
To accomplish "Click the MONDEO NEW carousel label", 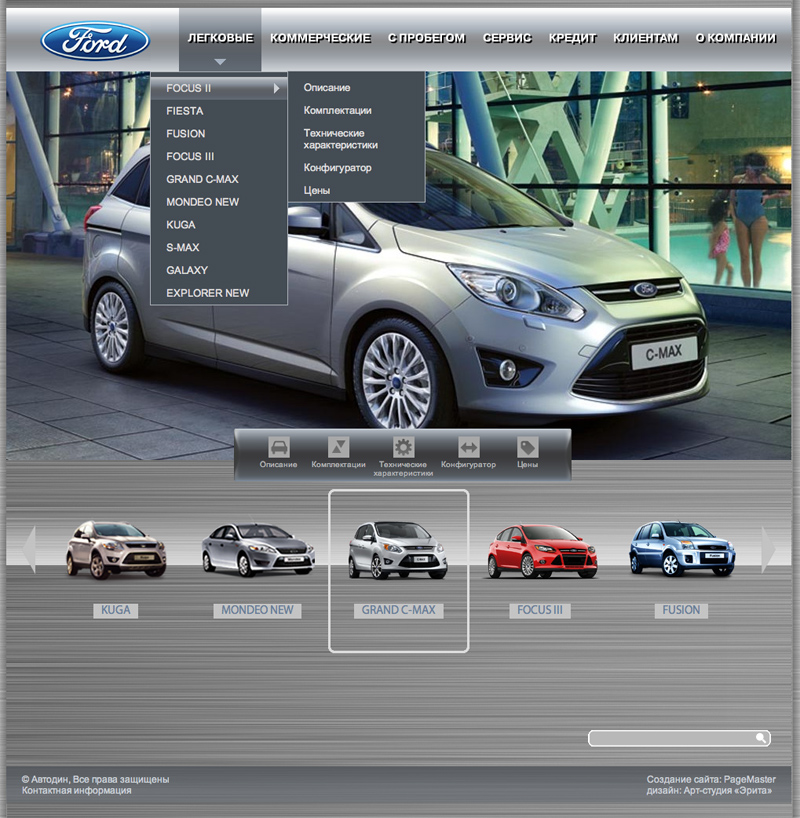I will [257, 610].
